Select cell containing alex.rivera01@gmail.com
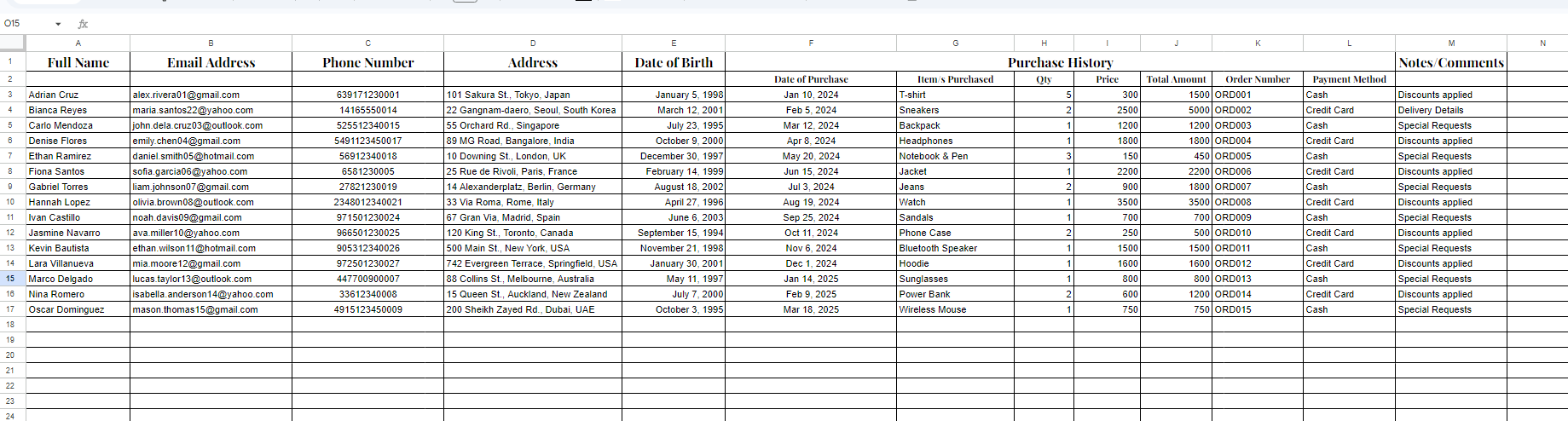 click(x=211, y=95)
